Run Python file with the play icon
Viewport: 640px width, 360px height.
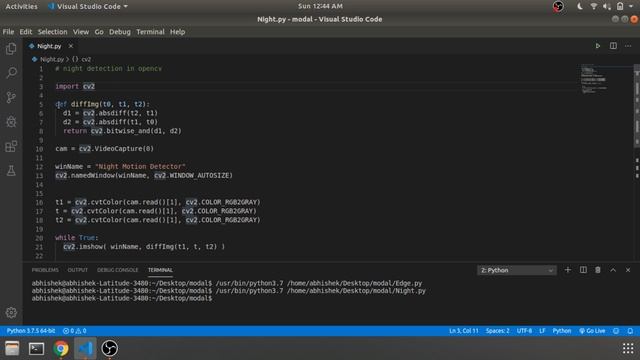pos(598,46)
